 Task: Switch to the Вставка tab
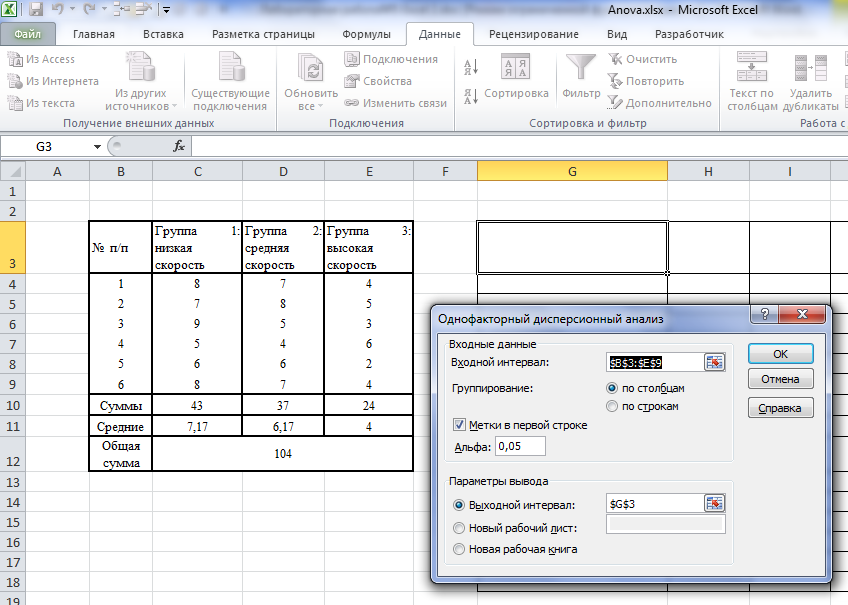(x=163, y=34)
